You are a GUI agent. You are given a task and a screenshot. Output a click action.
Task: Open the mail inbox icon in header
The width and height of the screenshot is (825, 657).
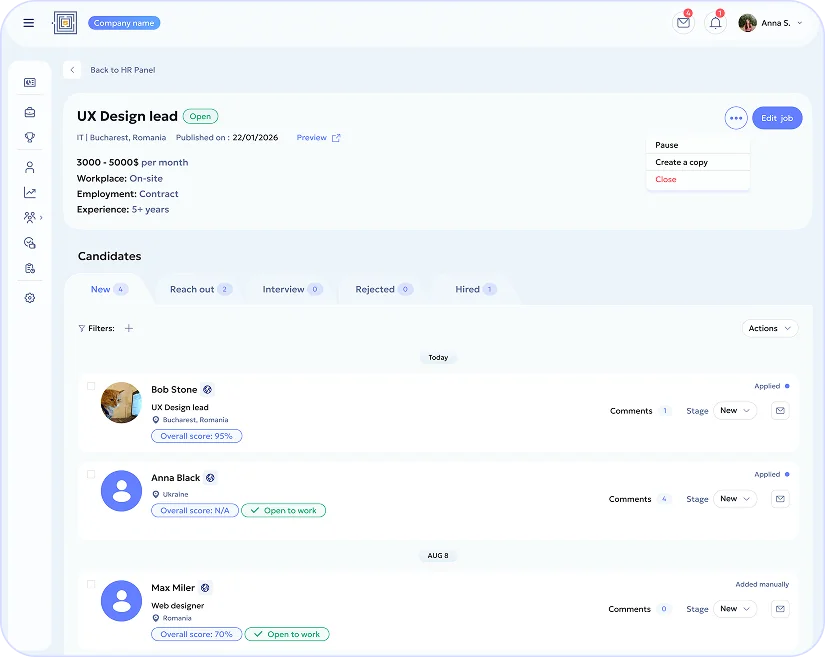tap(683, 23)
